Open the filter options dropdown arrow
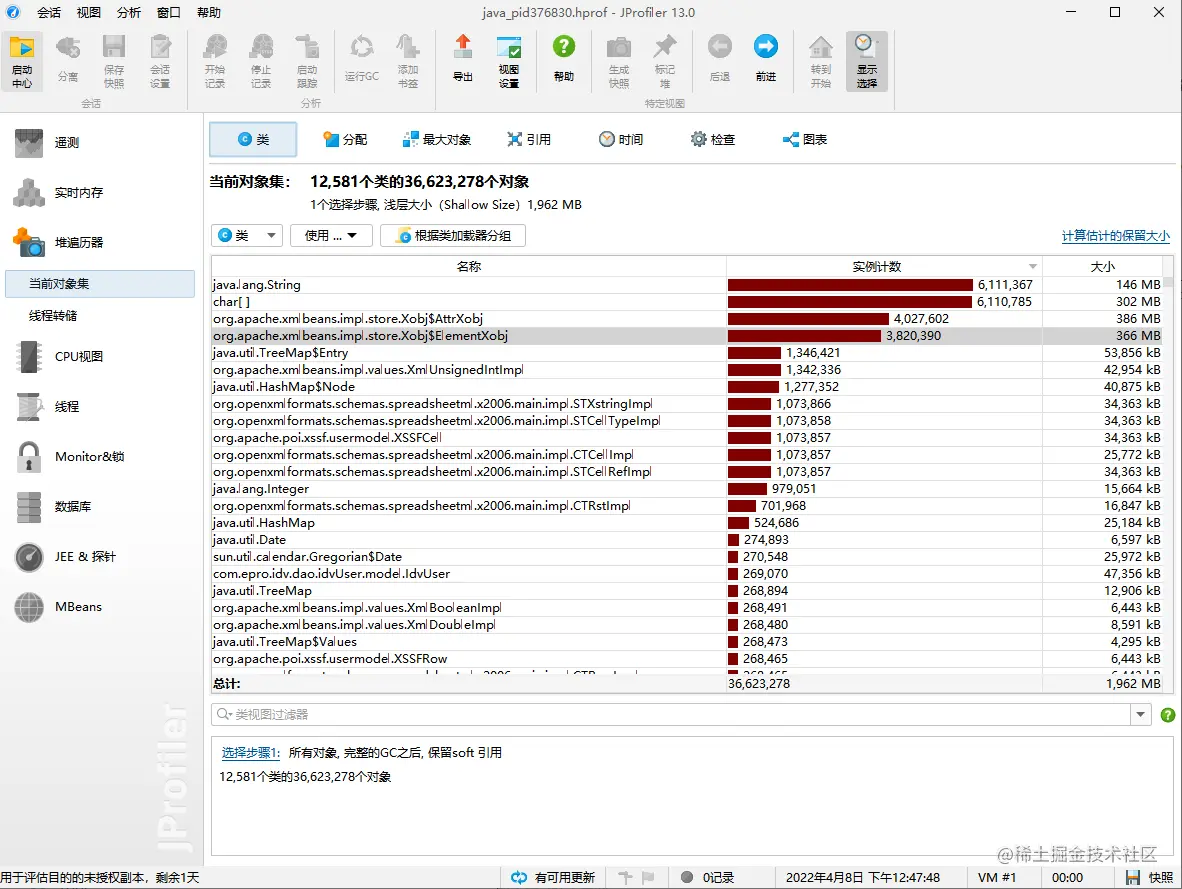This screenshot has width=1182, height=889. click(1140, 713)
